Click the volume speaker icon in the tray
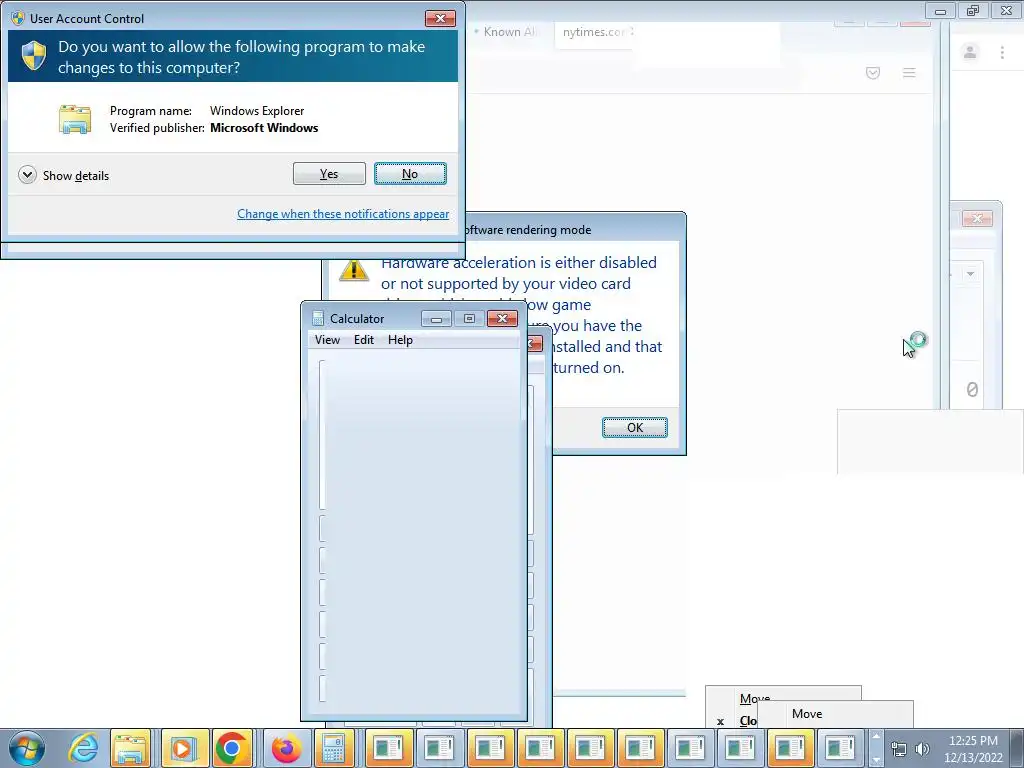The height and width of the screenshot is (768, 1024). [922, 749]
